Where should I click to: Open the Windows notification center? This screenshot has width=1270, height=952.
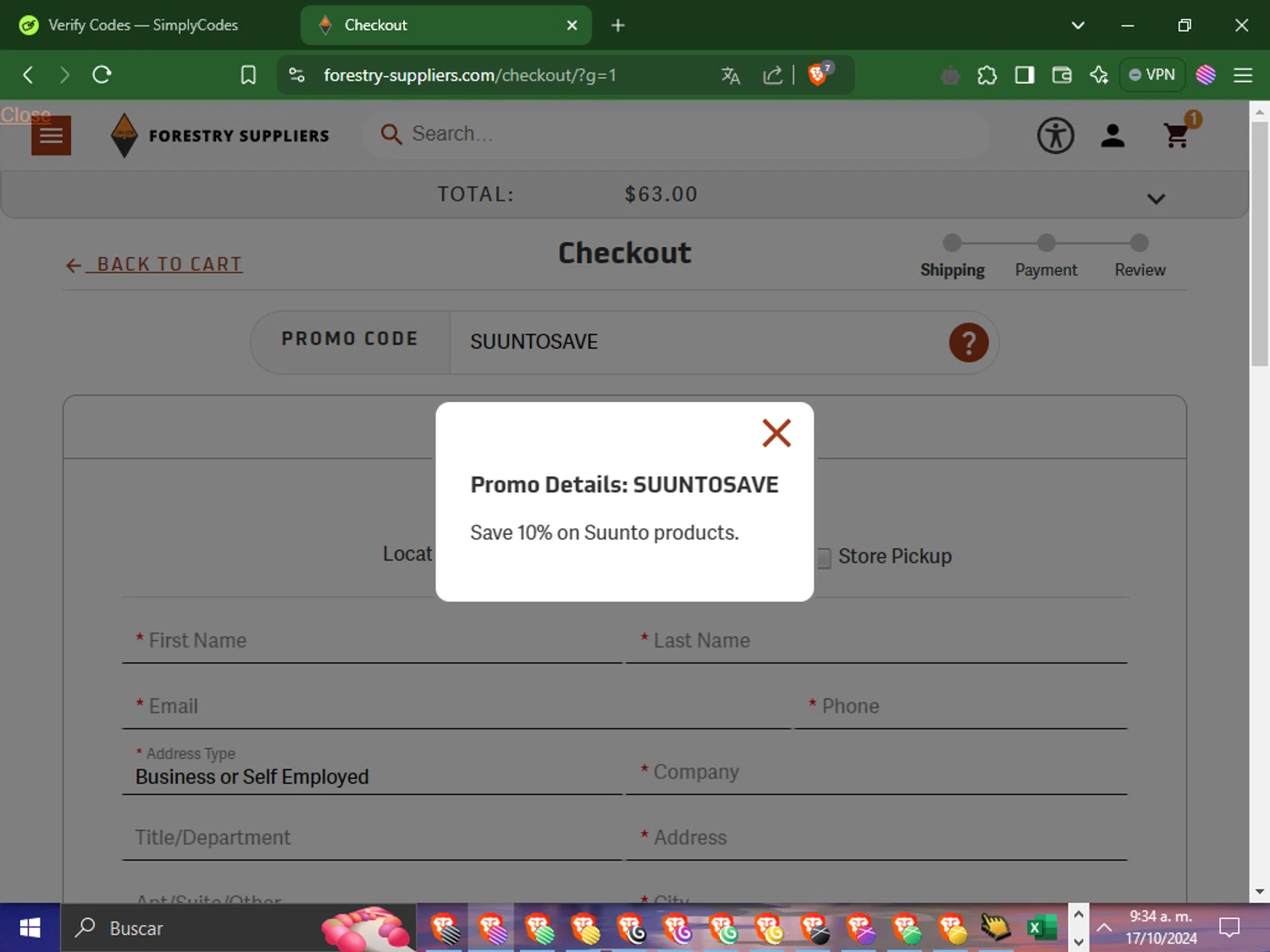(x=1229, y=928)
